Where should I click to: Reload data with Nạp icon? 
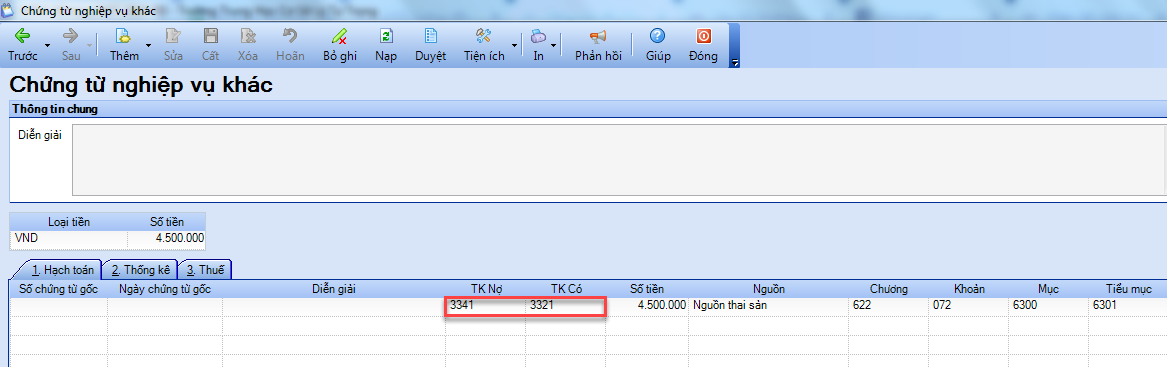tap(386, 36)
